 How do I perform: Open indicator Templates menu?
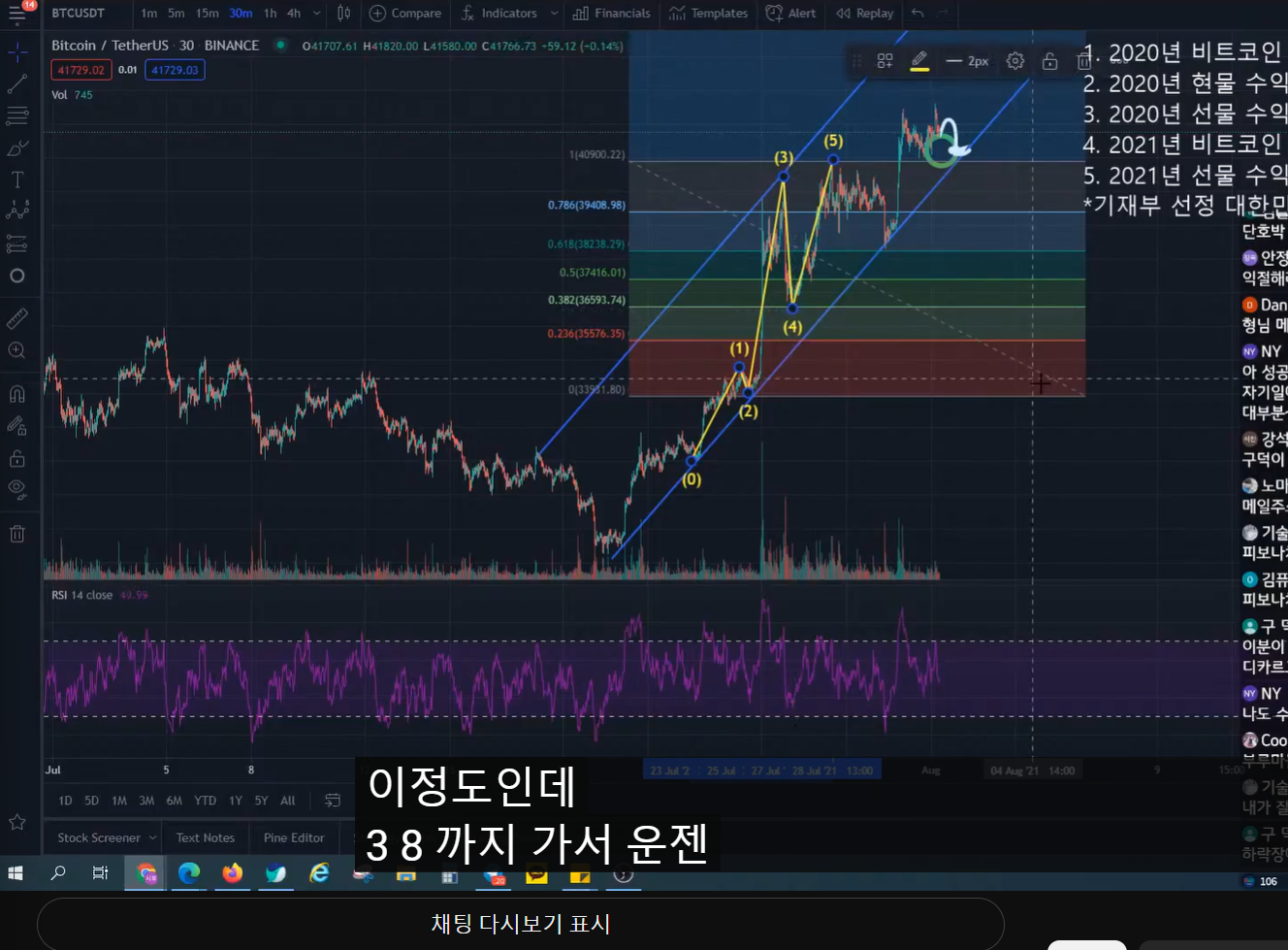pyautogui.click(x=709, y=13)
